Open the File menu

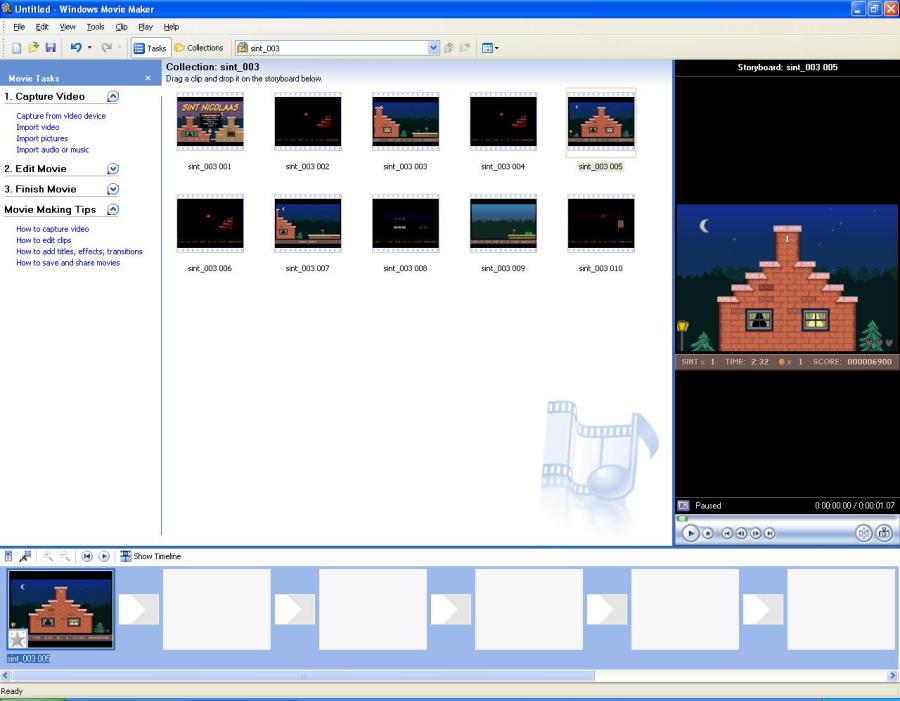coord(19,27)
